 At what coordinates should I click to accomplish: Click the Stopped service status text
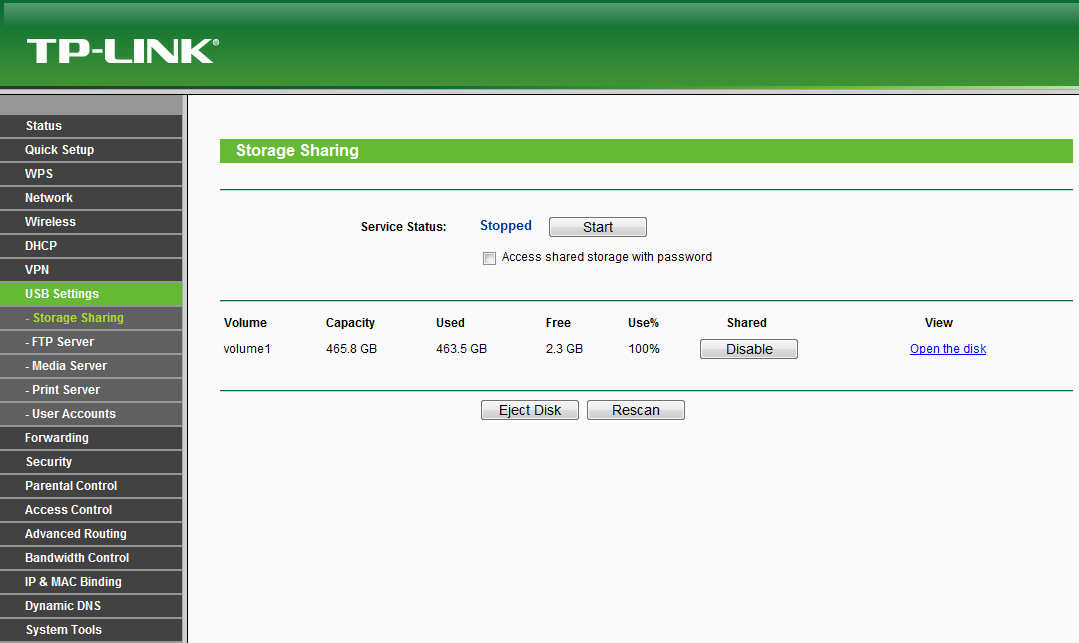click(x=506, y=226)
